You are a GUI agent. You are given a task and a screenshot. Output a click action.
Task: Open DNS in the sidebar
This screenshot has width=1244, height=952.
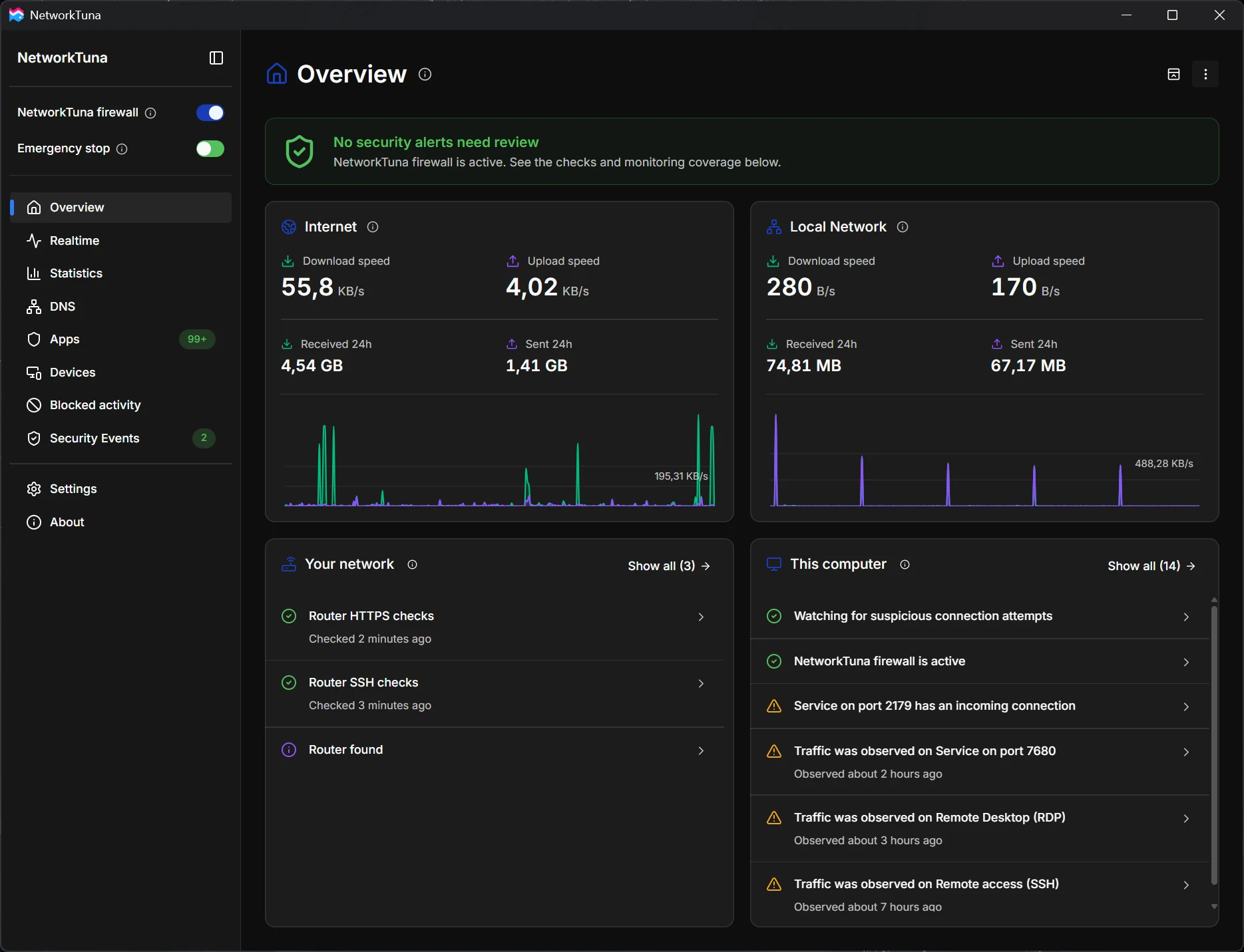coord(120,307)
